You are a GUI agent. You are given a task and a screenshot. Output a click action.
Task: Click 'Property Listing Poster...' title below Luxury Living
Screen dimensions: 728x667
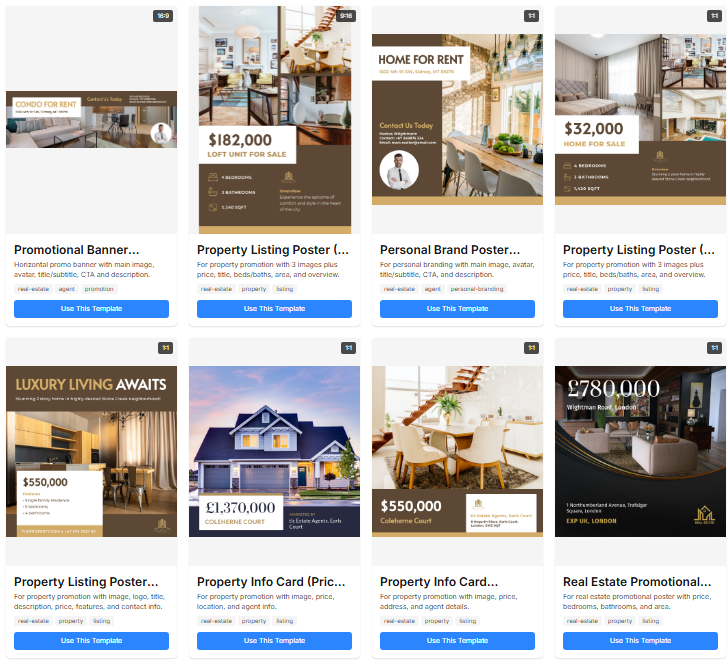(x=86, y=582)
